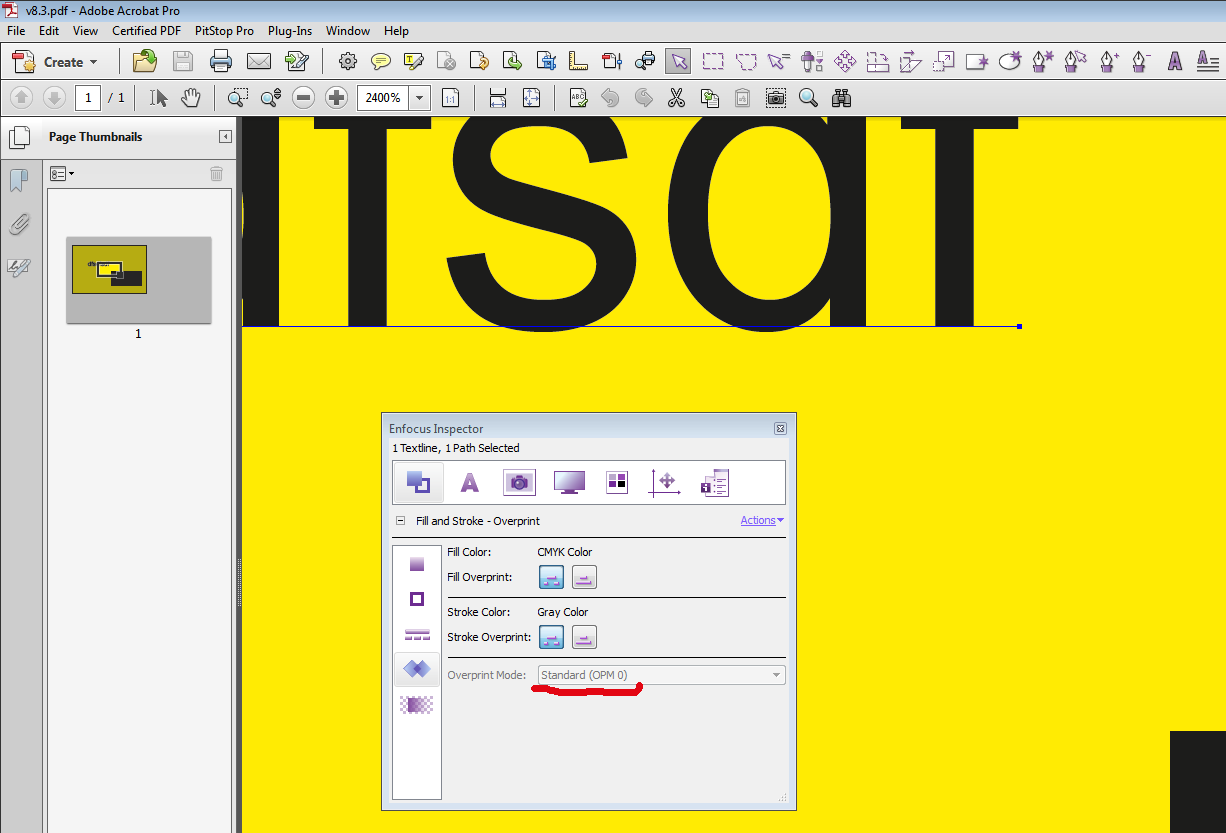Select the PitStop edit text line tool
Screen dimensions: 1226x833
coord(1175,62)
